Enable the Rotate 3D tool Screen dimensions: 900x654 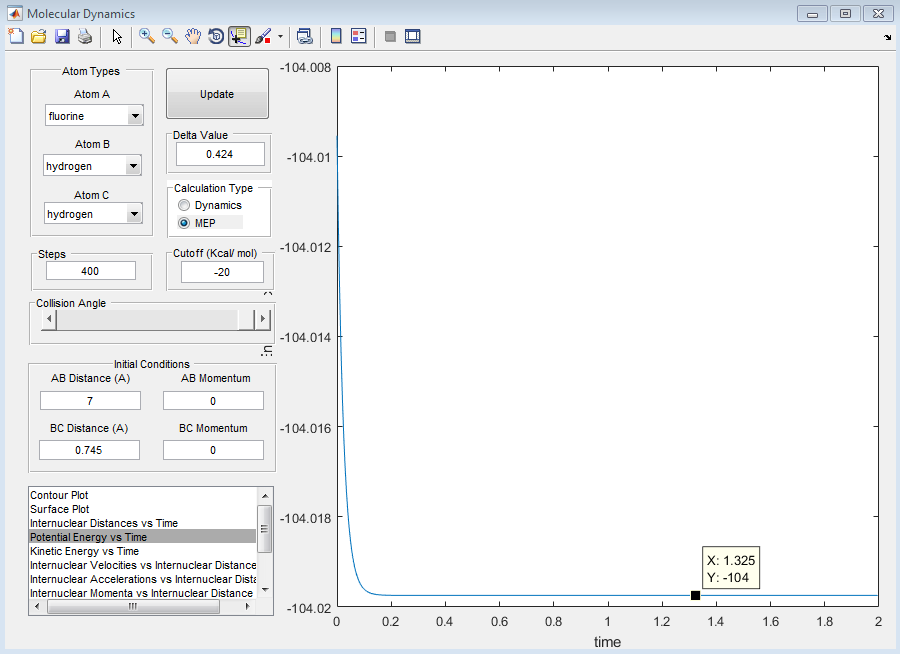[x=216, y=36]
